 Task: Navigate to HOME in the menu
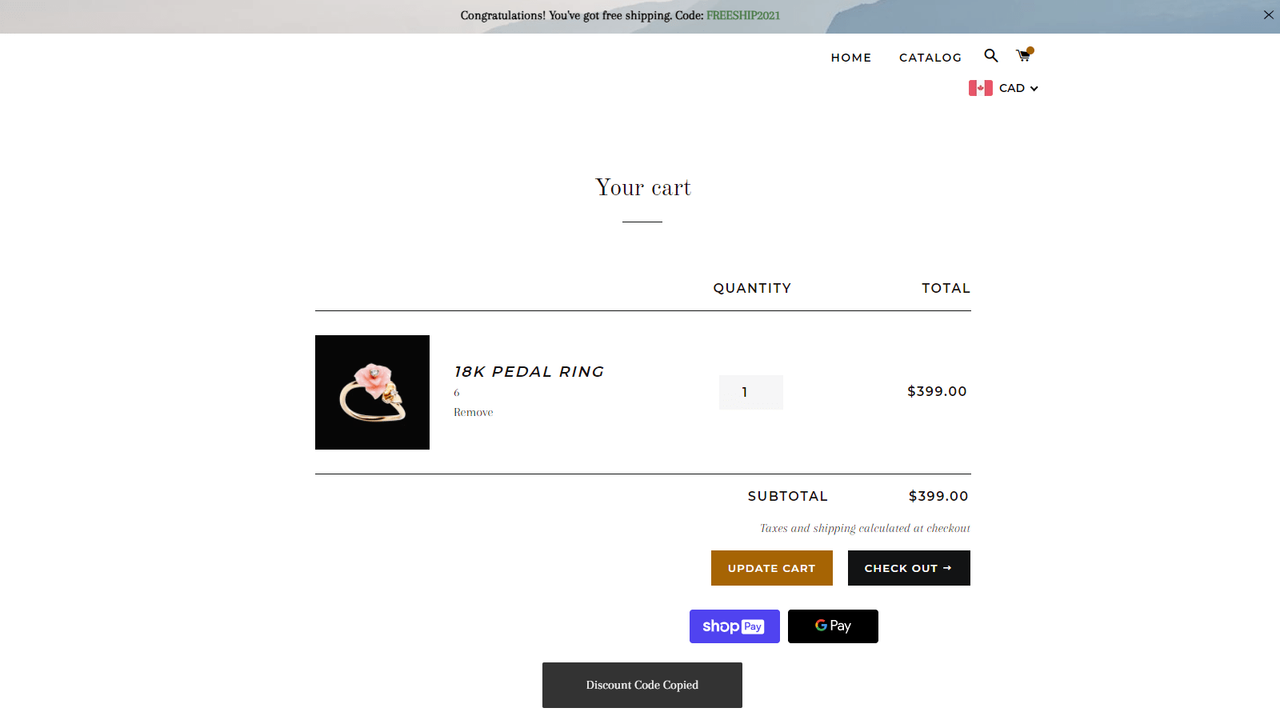click(851, 58)
